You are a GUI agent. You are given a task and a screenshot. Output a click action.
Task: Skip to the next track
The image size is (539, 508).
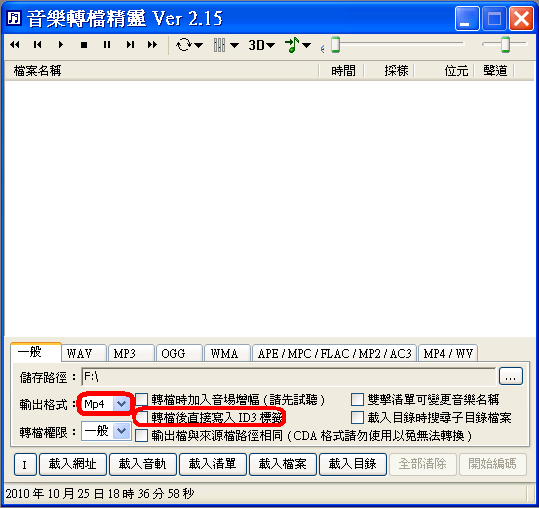coord(130,45)
